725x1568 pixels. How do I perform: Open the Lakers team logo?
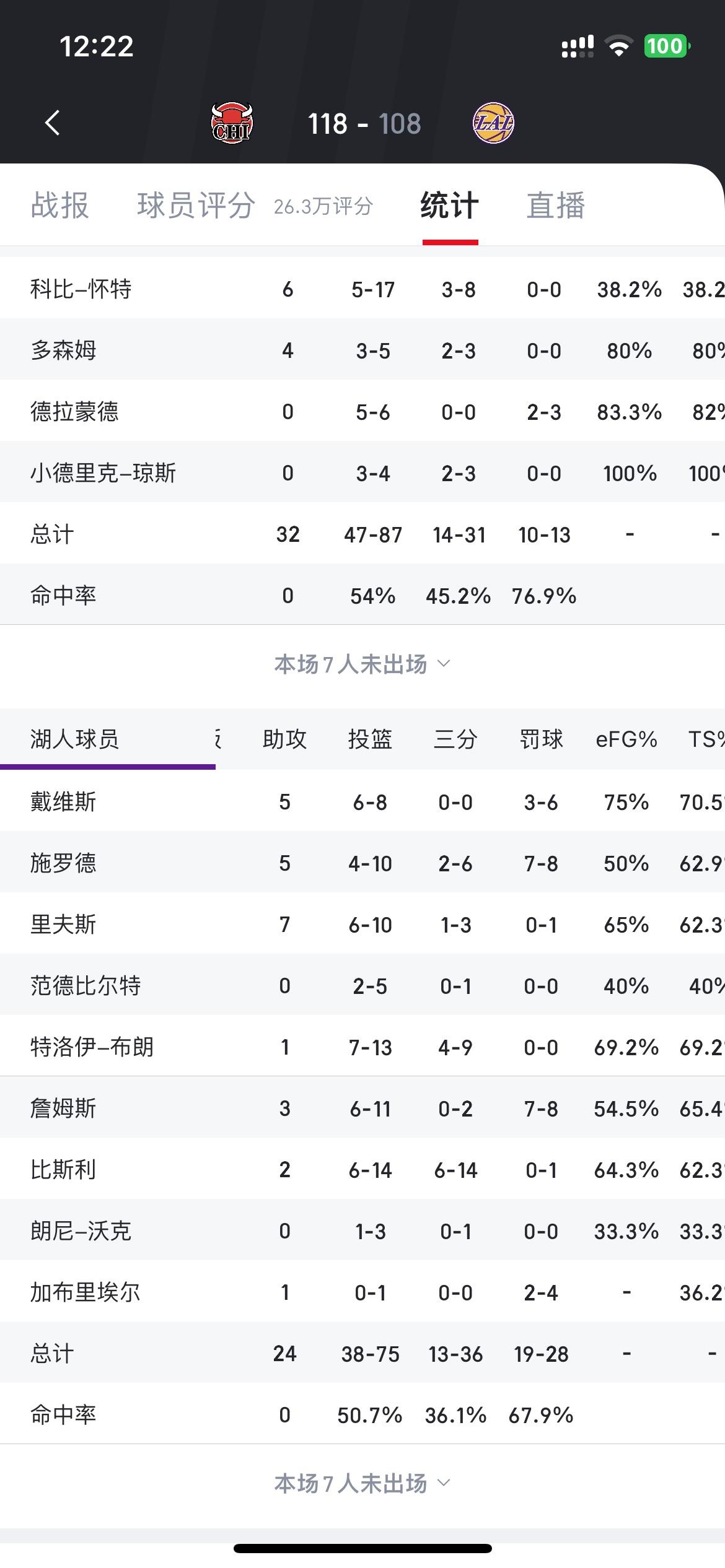click(x=493, y=123)
